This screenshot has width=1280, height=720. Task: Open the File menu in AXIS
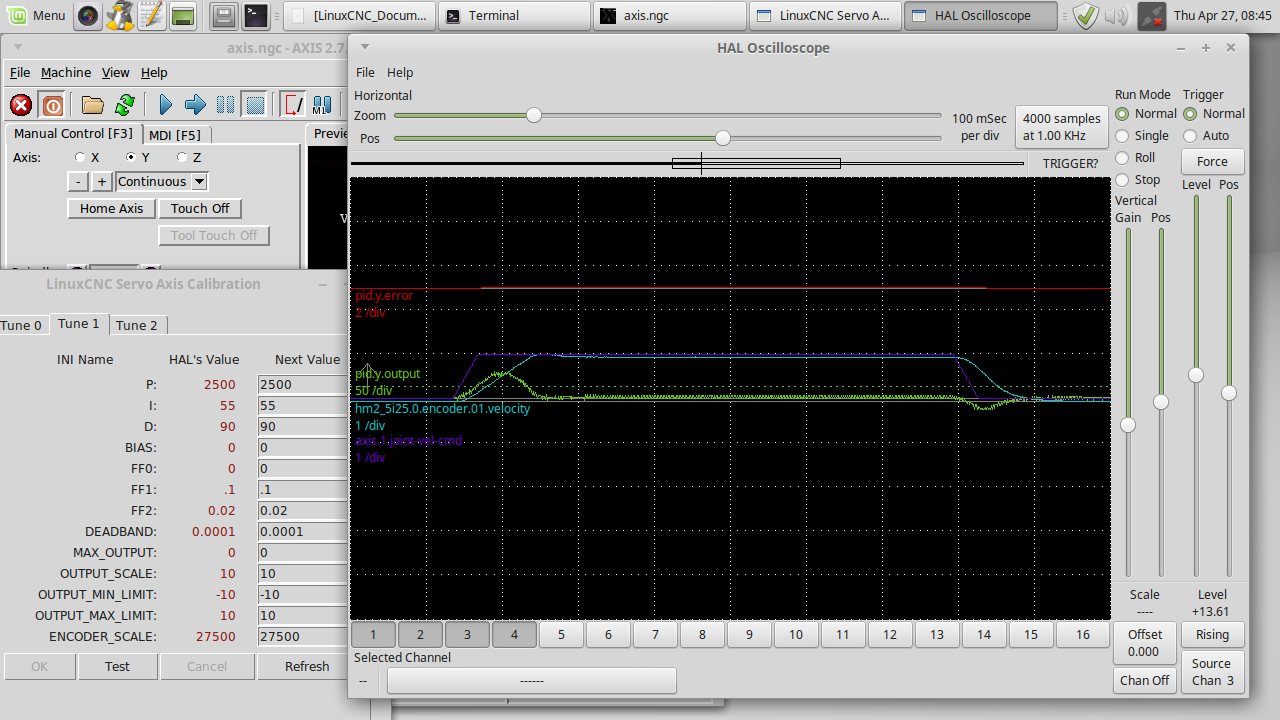[20, 73]
